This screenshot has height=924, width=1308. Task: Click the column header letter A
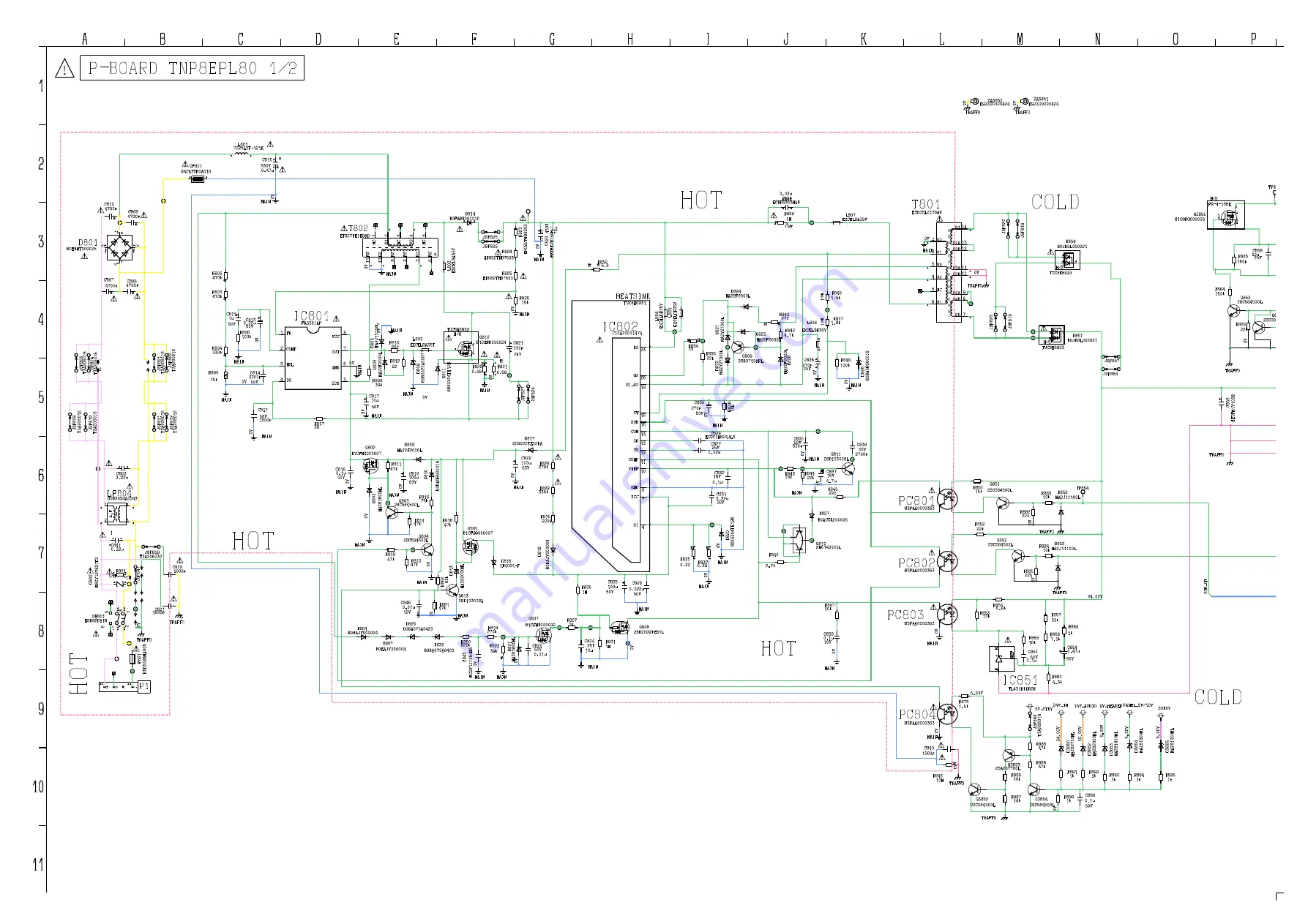click(85, 39)
